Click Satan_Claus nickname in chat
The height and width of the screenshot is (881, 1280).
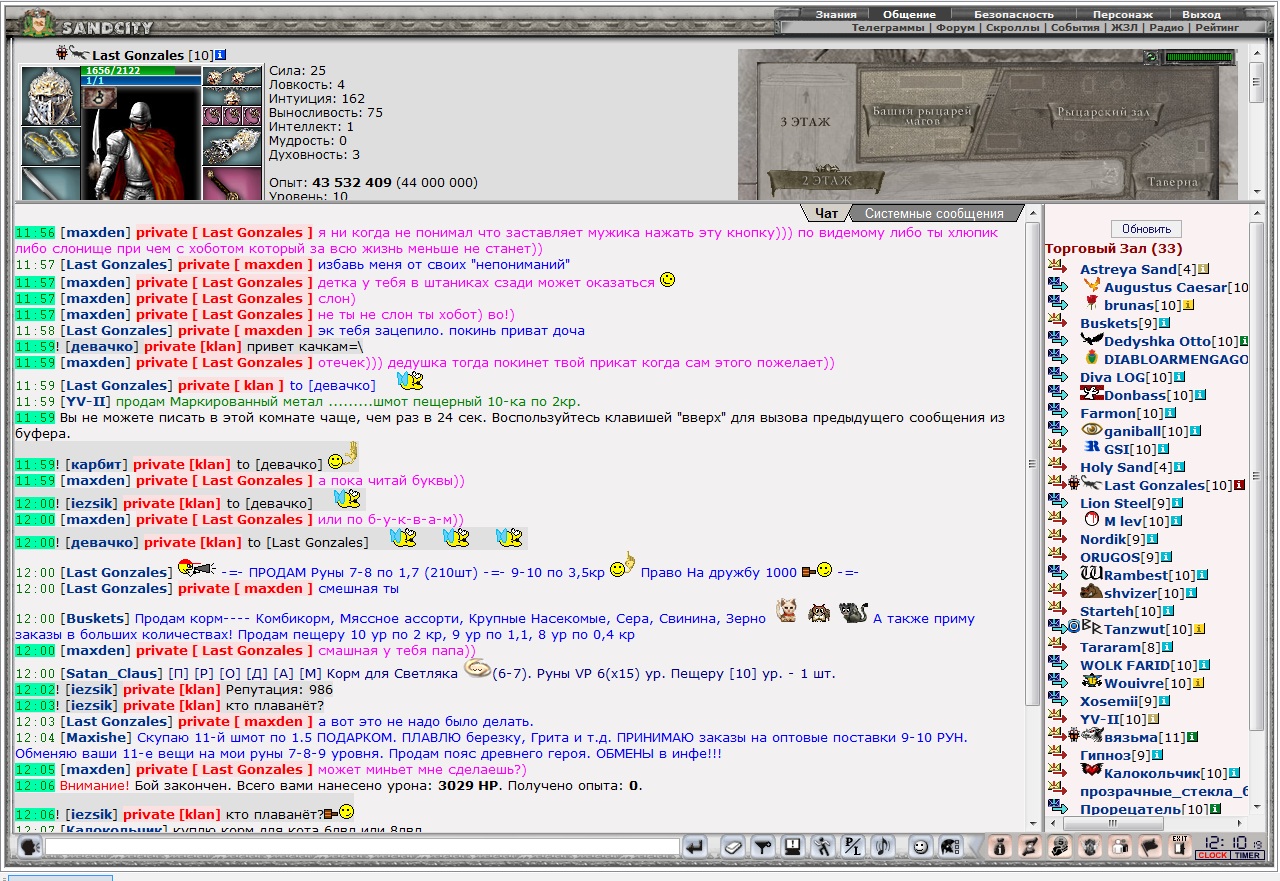(112, 673)
